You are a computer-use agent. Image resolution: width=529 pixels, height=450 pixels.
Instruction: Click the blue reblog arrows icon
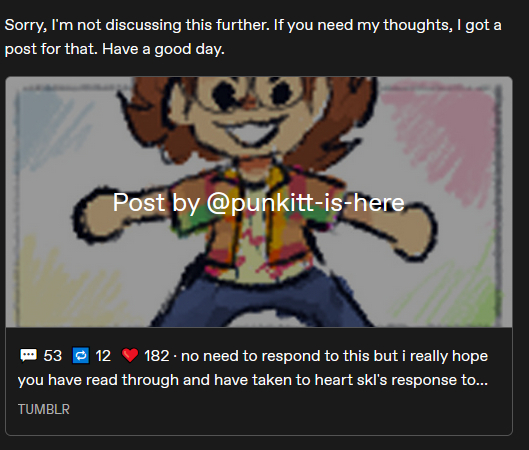[x=81, y=356]
